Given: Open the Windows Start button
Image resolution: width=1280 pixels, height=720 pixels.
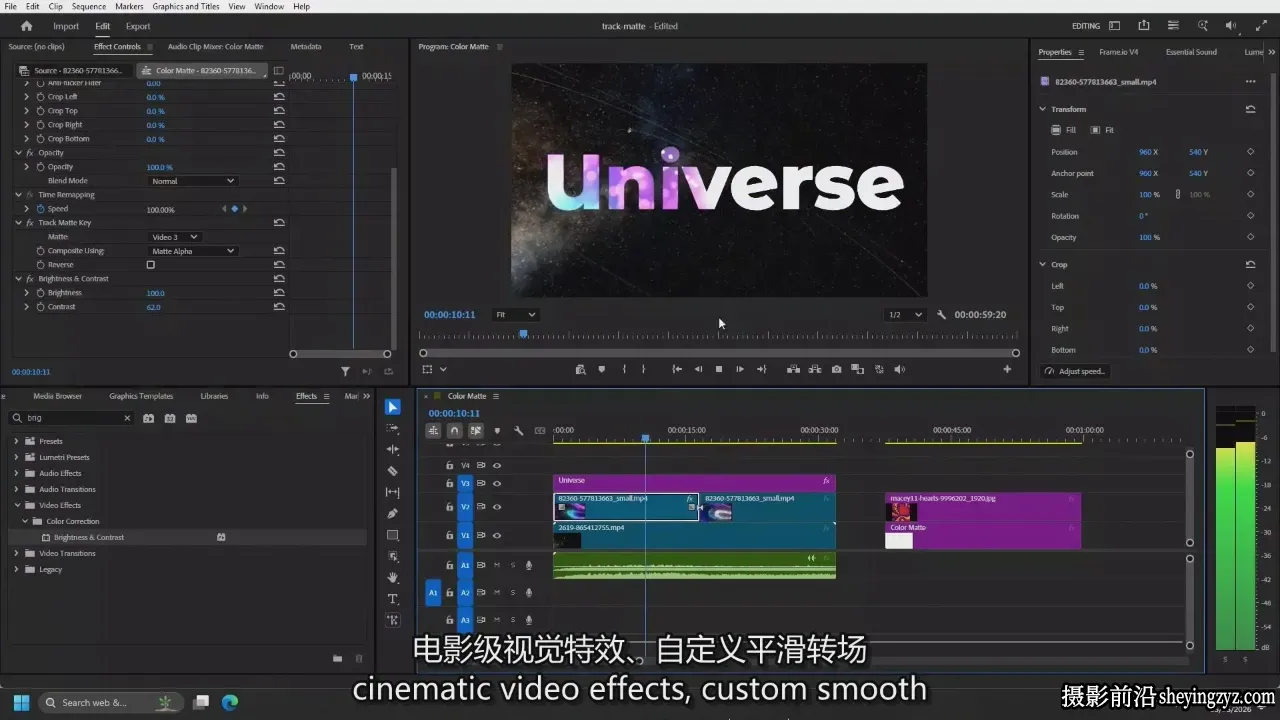Looking at the screenshot, I should click(x=21, y=702).
